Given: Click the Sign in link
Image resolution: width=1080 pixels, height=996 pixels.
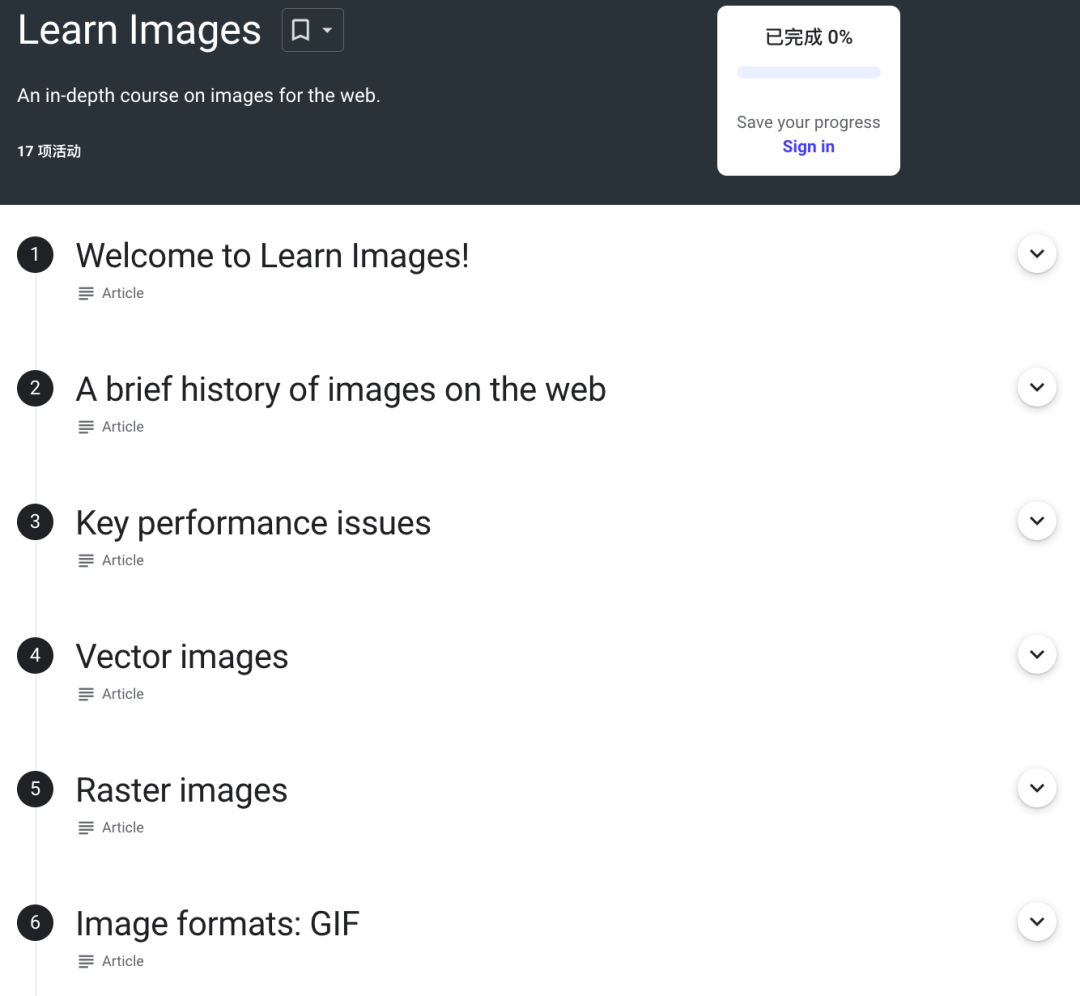Looking at the screenshot, I should coord(808,147).
